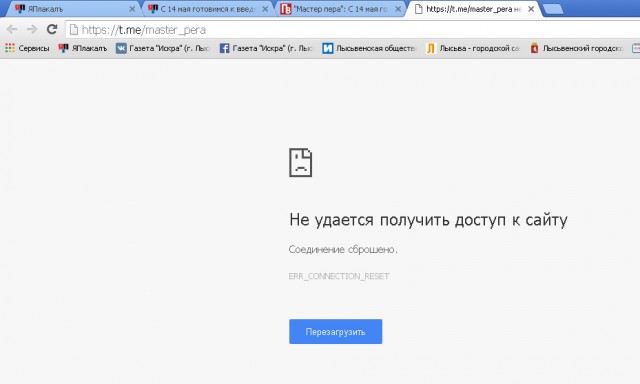Click the ERR_CONNECTION_RESET error code text
This screenshot has height=384, width=640.
[339, 276]
